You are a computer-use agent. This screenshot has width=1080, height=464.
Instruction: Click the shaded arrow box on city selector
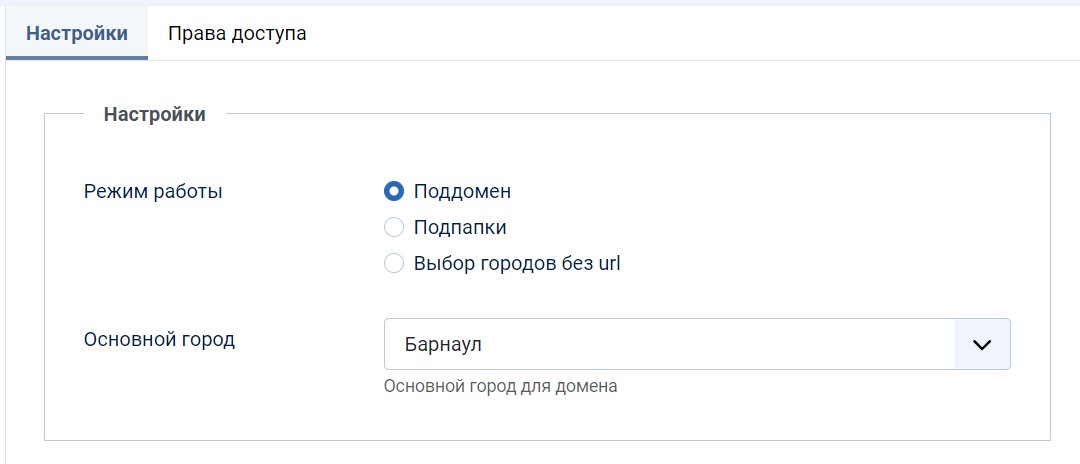982,345
